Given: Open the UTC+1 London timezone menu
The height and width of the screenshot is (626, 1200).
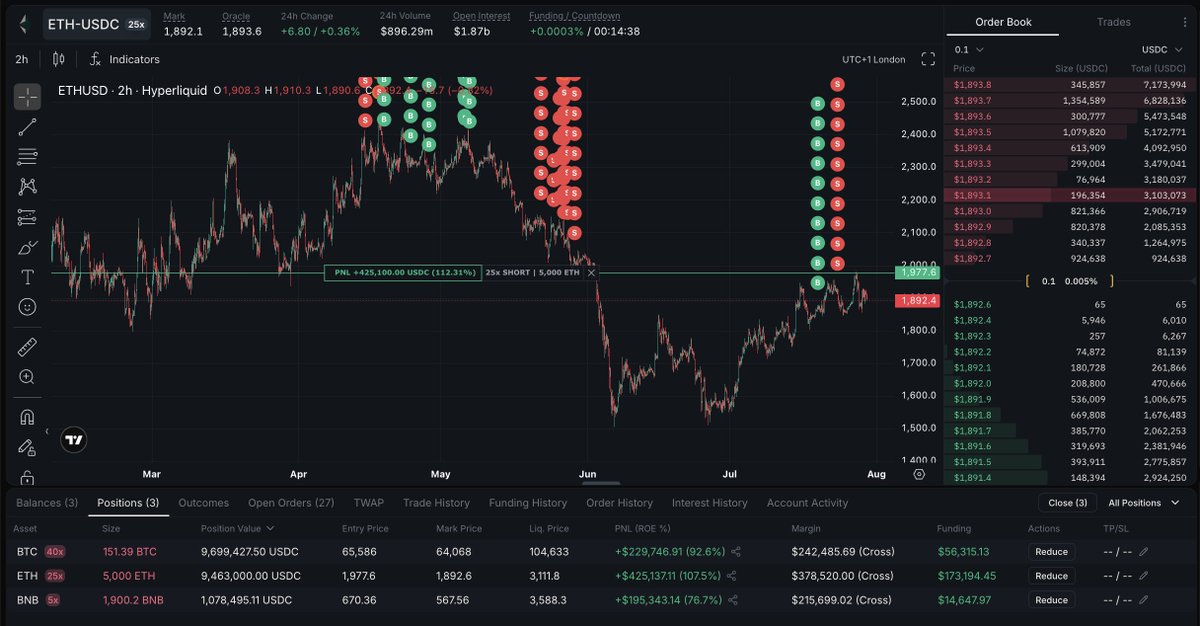Looking at the screenshot, I should pyautogui.click(x=873, y=59).
